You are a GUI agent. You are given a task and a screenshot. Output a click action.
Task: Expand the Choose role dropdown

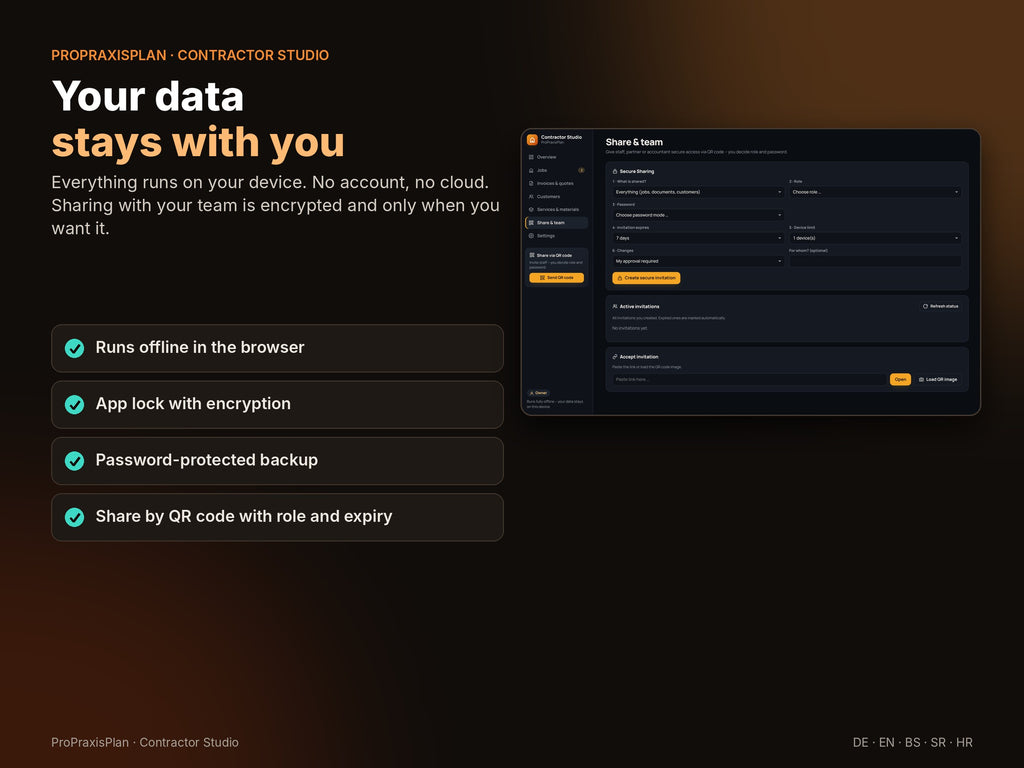tap(874, 192)
